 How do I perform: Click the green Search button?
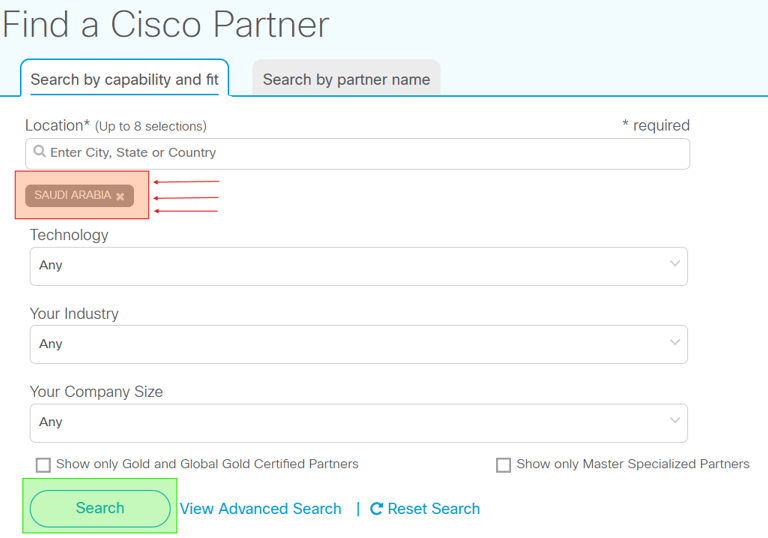pyautogui.click(x=100, y=508)
